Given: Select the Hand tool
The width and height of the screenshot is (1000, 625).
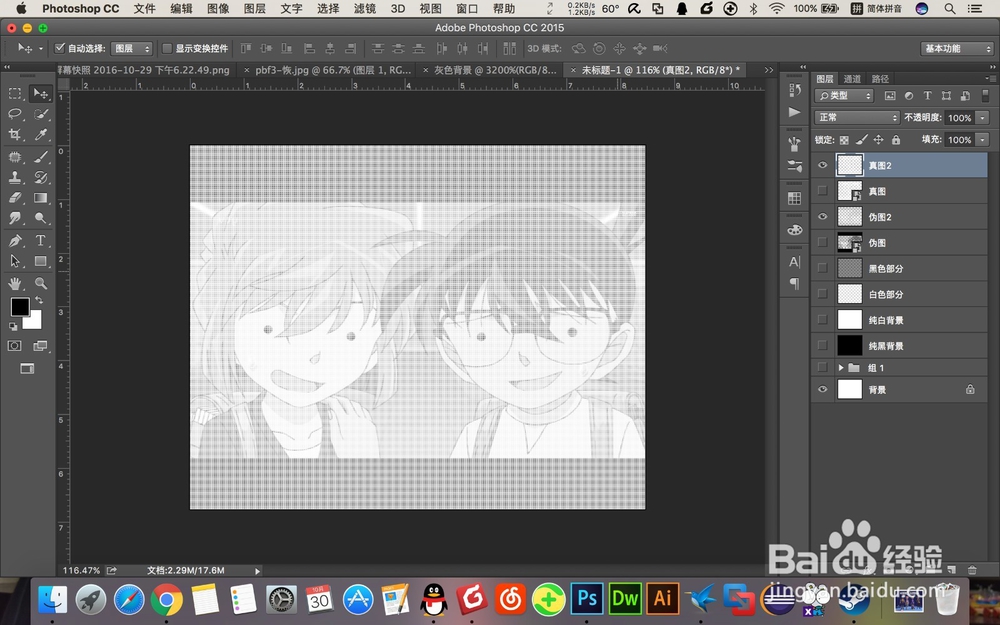Looking at the screenshot, I should (15, 283).
